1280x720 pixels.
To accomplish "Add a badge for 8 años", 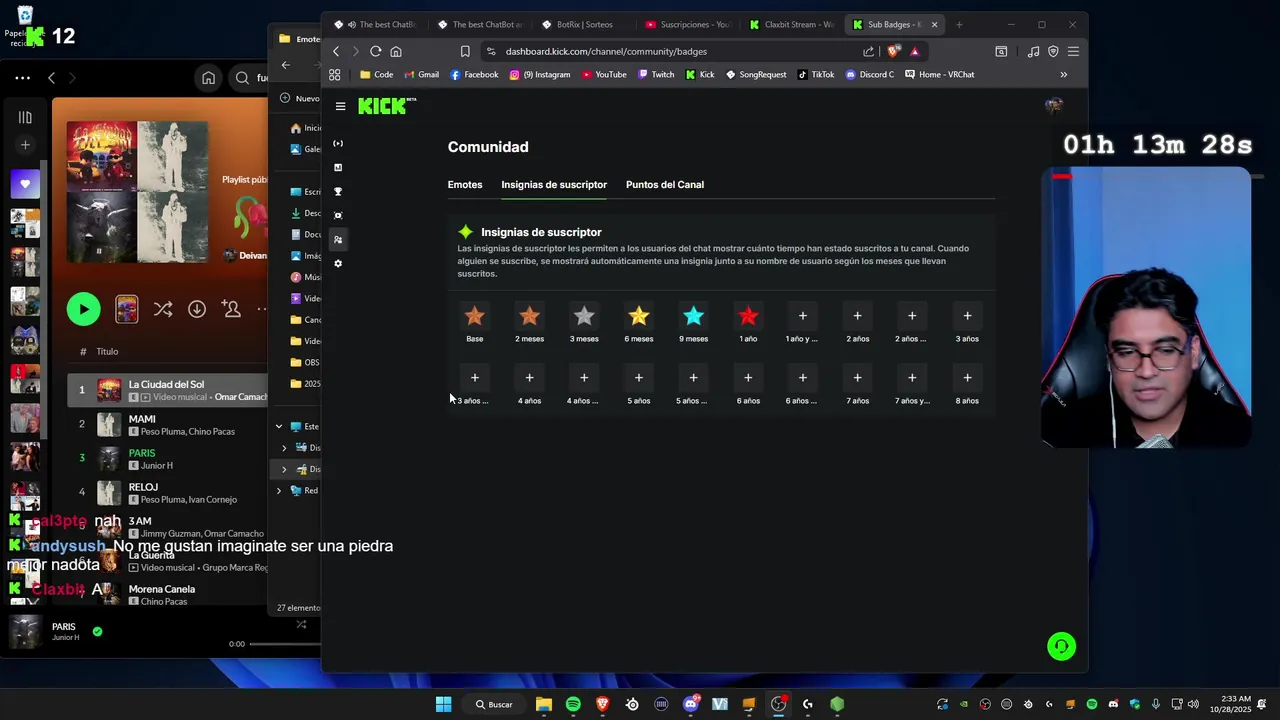I will point(967,378).
